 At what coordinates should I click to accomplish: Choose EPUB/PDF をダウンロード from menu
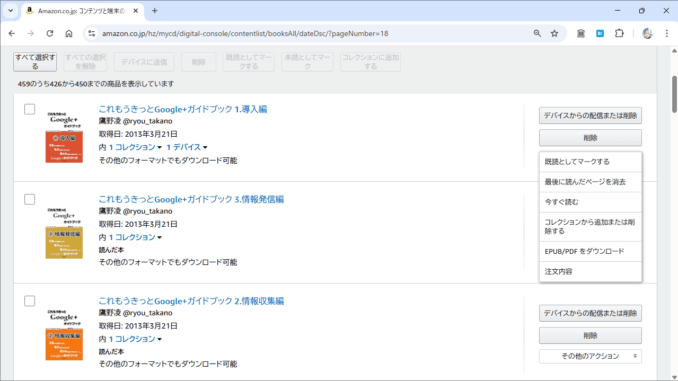[x=590, y=251]
